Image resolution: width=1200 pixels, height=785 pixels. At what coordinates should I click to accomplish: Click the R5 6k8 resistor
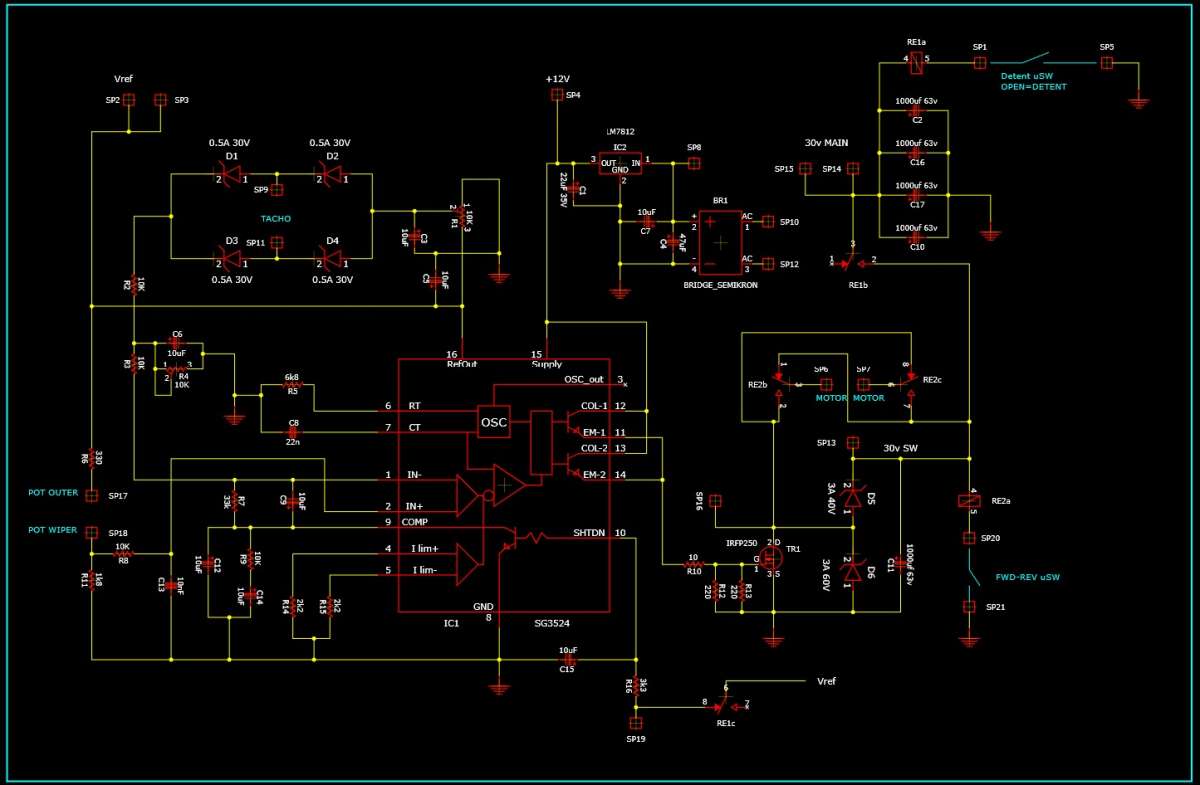tap(292, 383)
